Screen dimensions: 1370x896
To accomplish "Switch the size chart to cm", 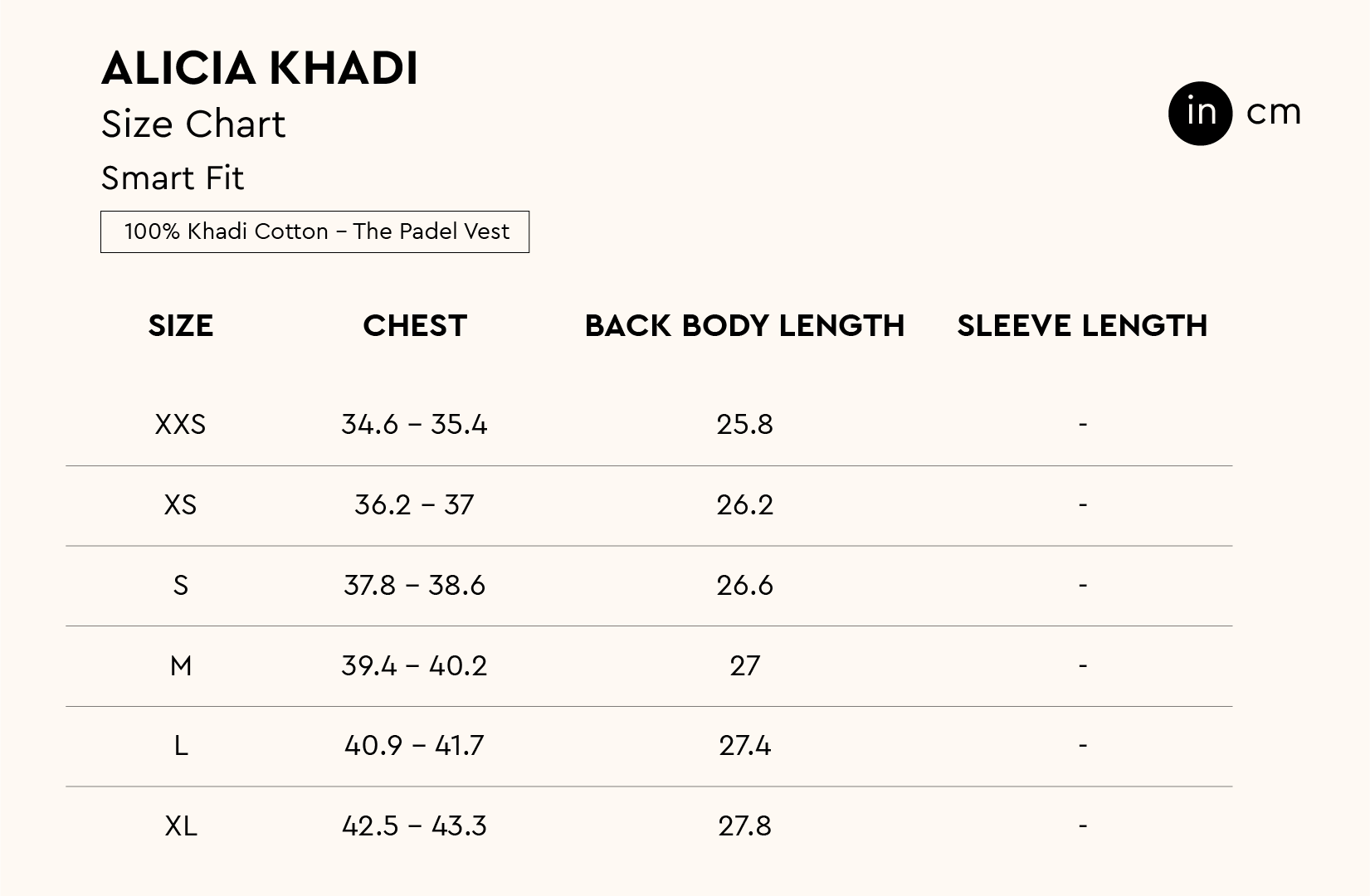I will [1273, 113].
